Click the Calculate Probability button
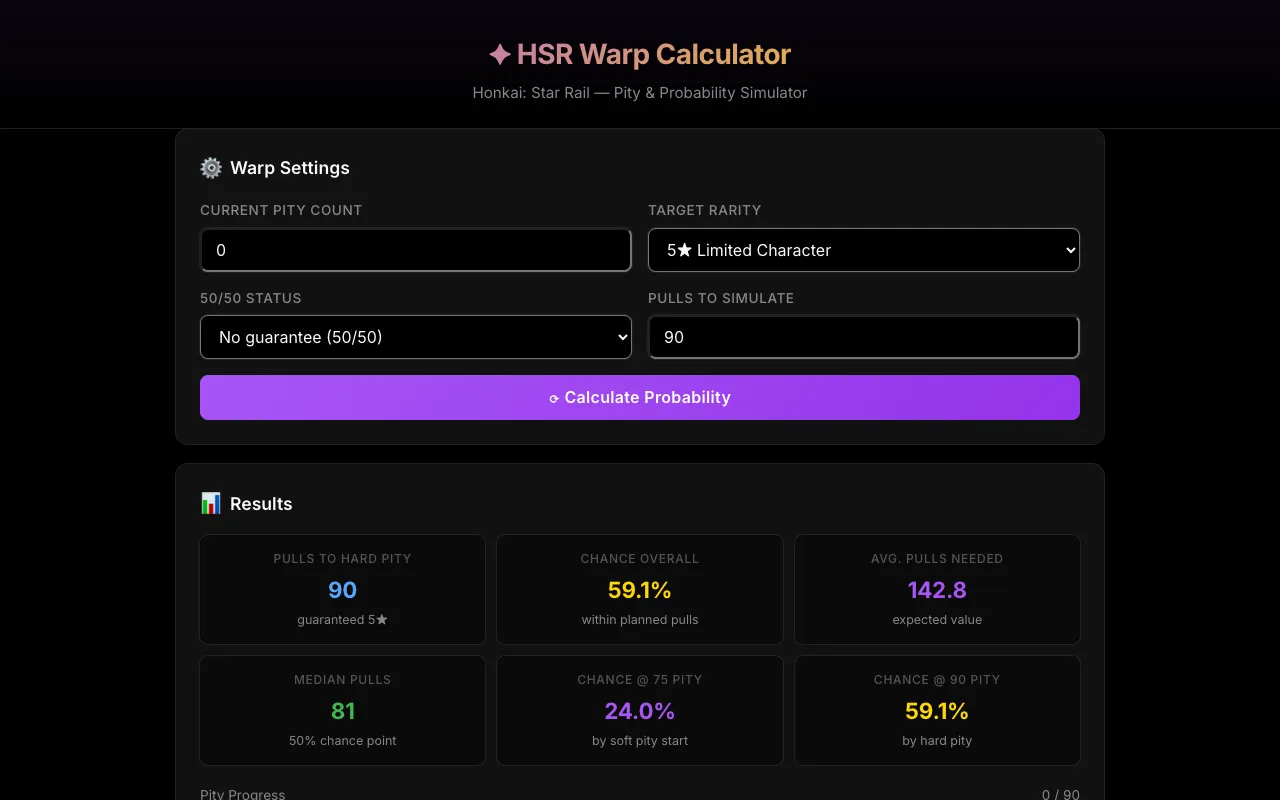 (640, 397)
